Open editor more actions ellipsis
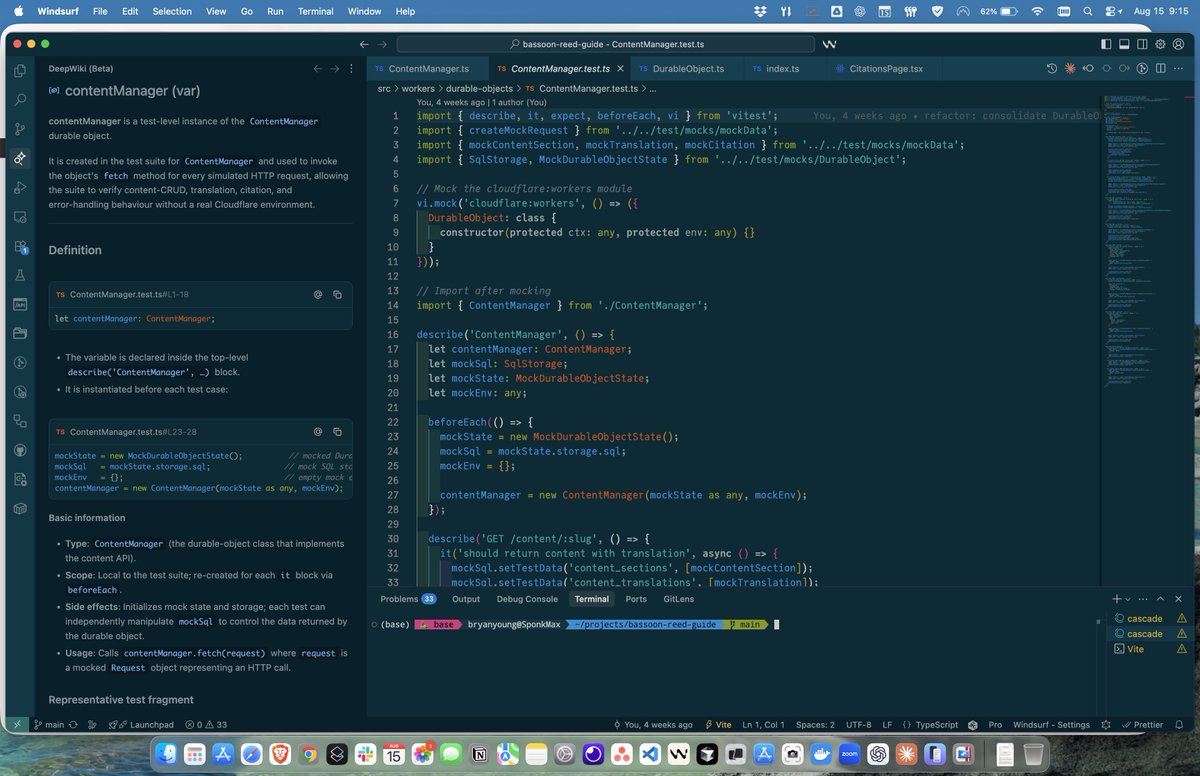The width and height of the screenshot is (1200, 776). click(x=1178, y=69)
